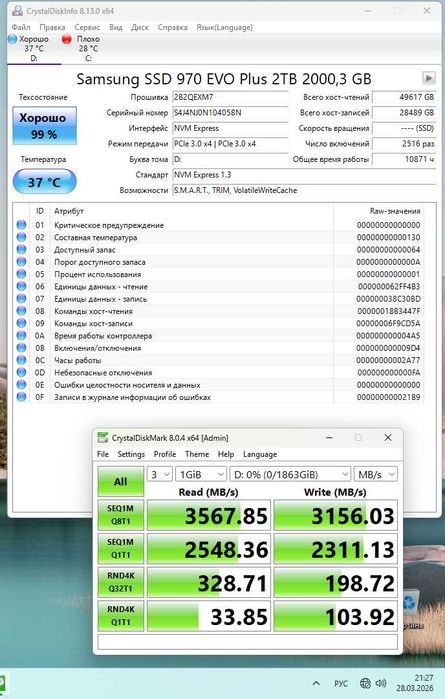The image size is (445, 699).
Task: Open the Правка menu
Action: 52,27
